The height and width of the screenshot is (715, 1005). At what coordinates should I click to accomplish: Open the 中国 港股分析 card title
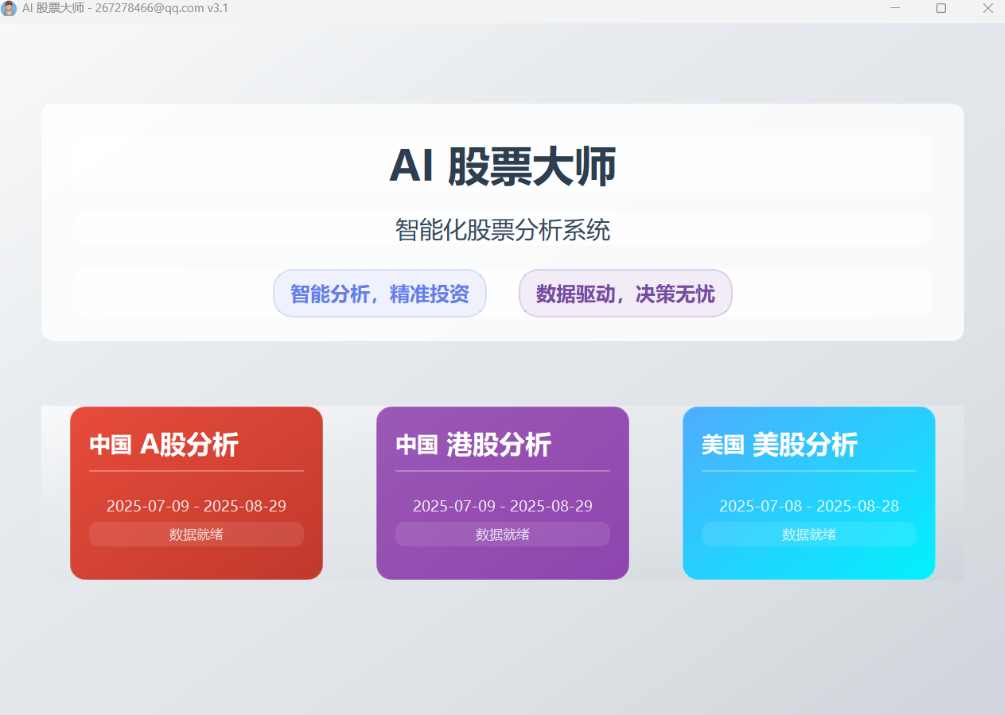coord(473,444)
